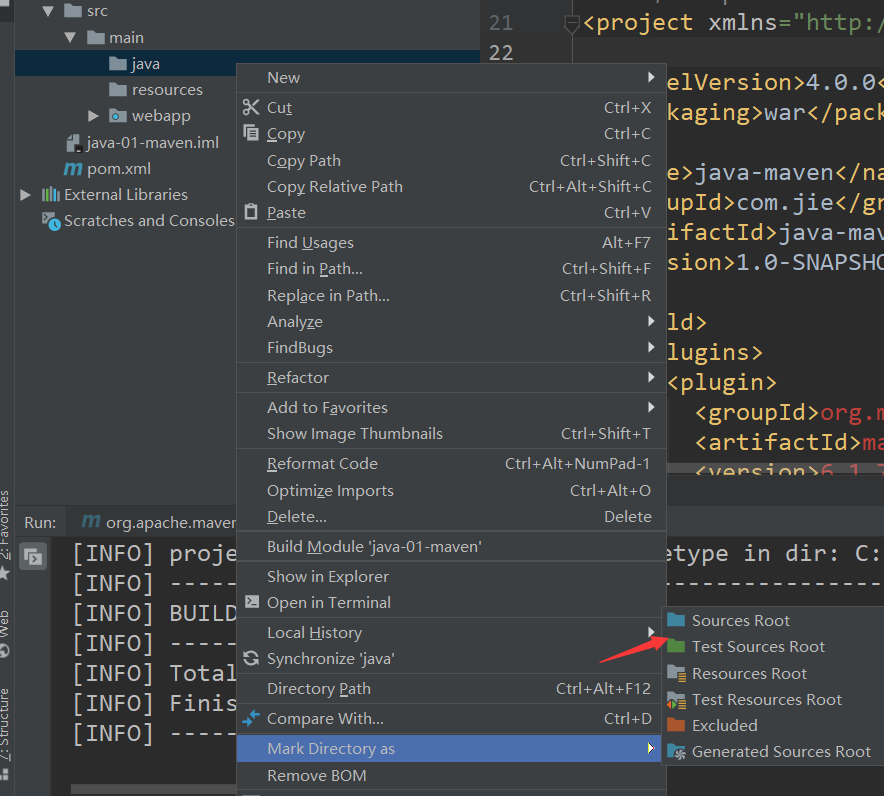884x796 pixels.
Task: Click the green Test Sources Root icon
Action: point(676,647)
